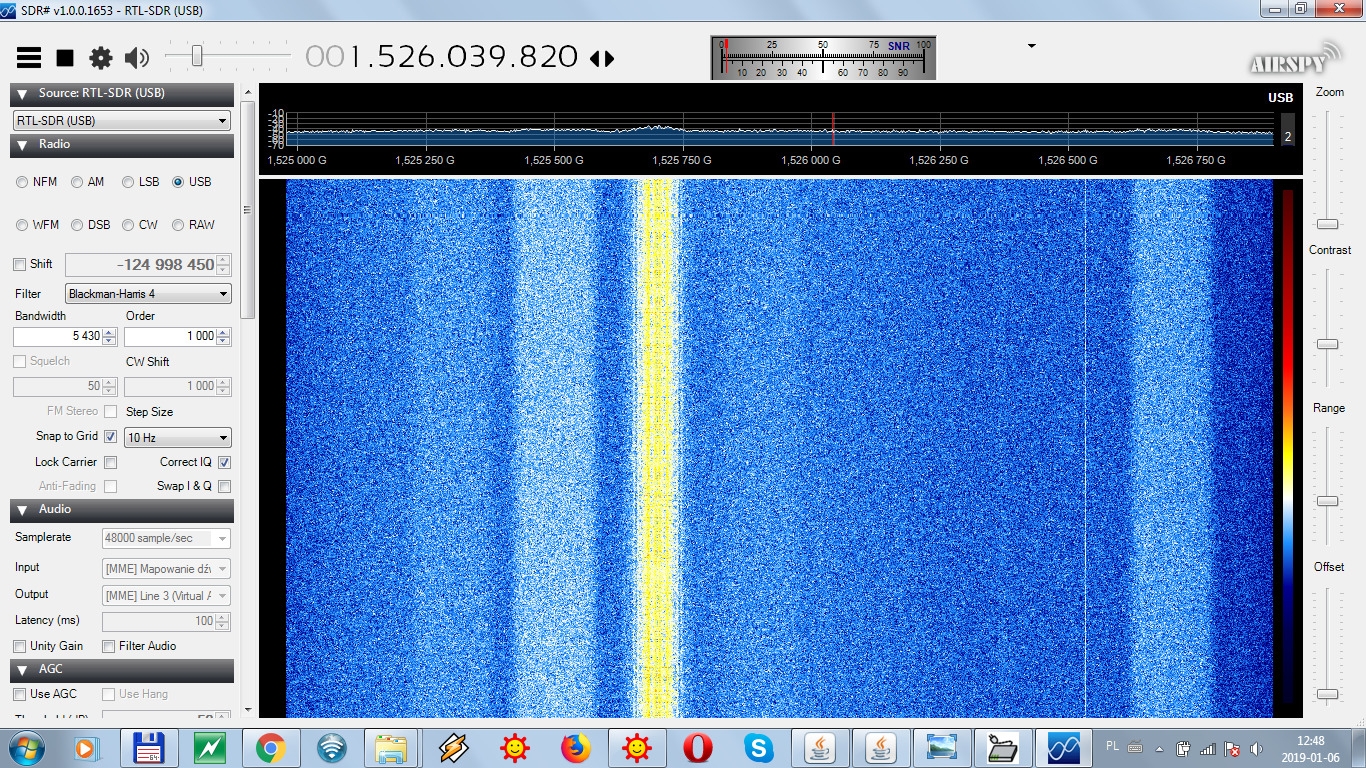Open the RTL-SDR (USB) source dropdown
The height and width of the screenshot is (768, 1366).
coord(122,120)
